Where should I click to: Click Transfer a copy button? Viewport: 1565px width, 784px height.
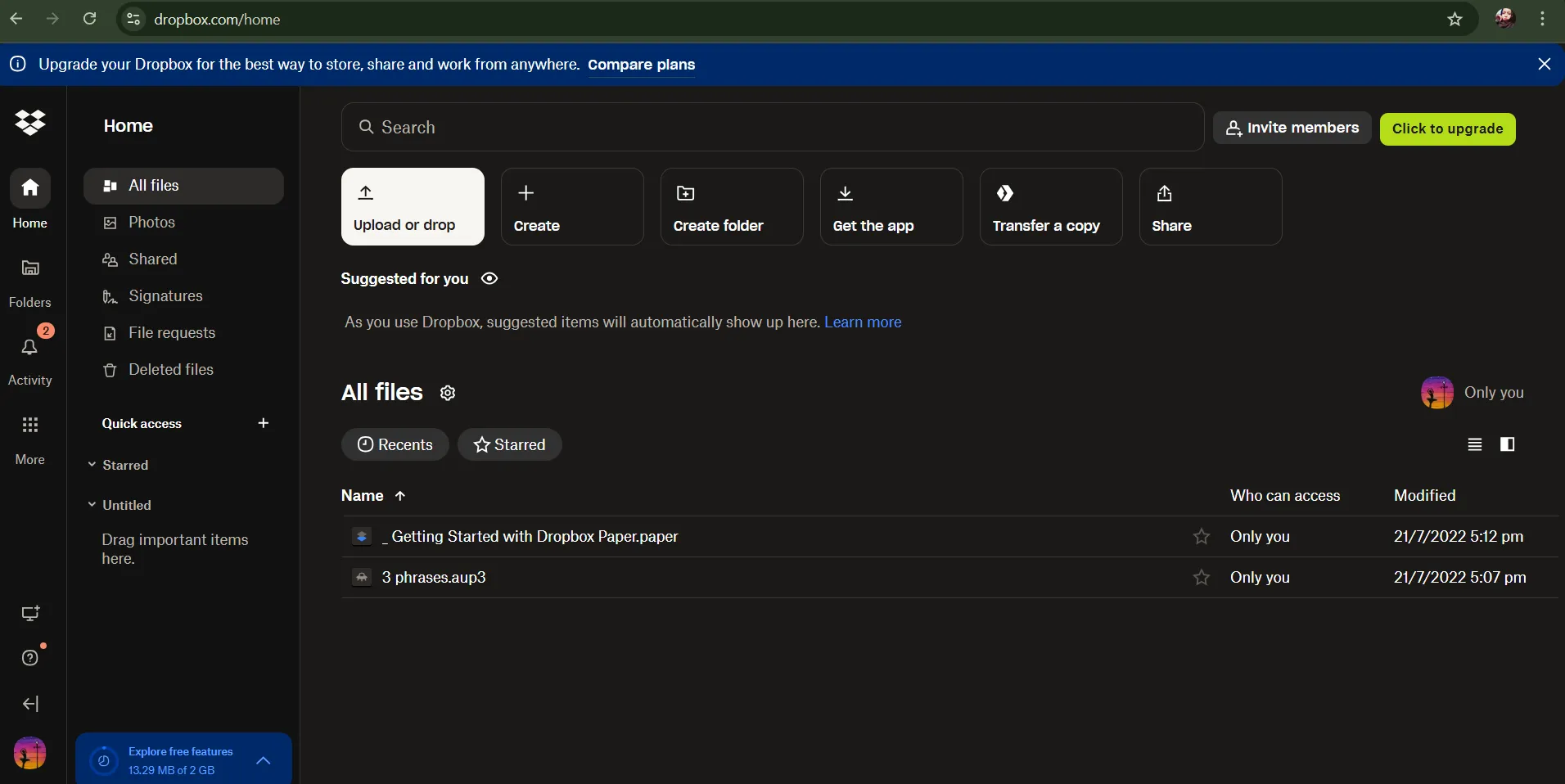1051,206
